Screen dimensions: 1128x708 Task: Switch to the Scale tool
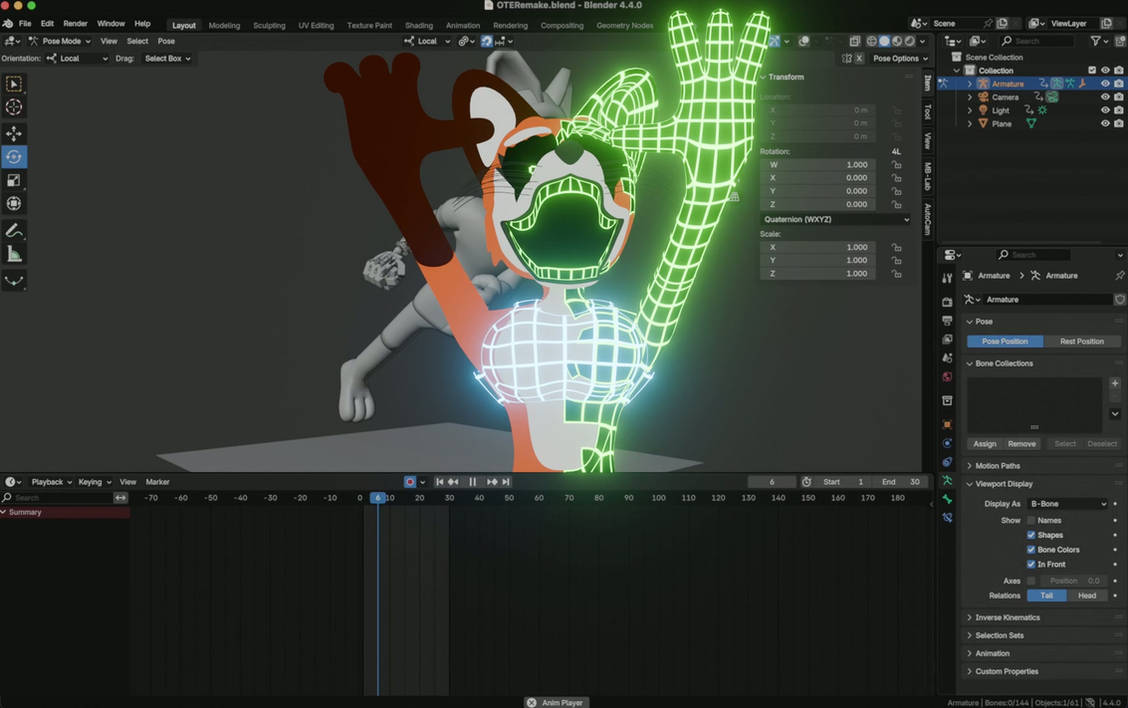click(x=14, y=181)
